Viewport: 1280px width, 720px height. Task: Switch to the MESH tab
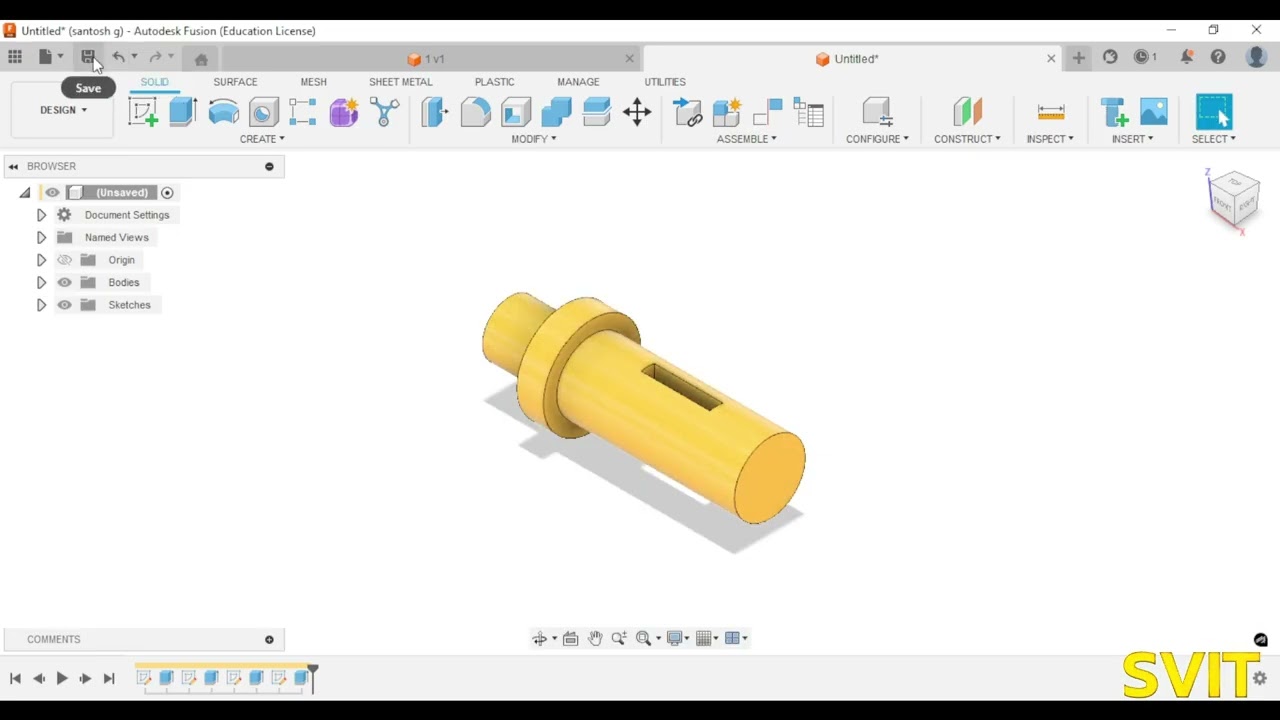[x=313, y=82]
